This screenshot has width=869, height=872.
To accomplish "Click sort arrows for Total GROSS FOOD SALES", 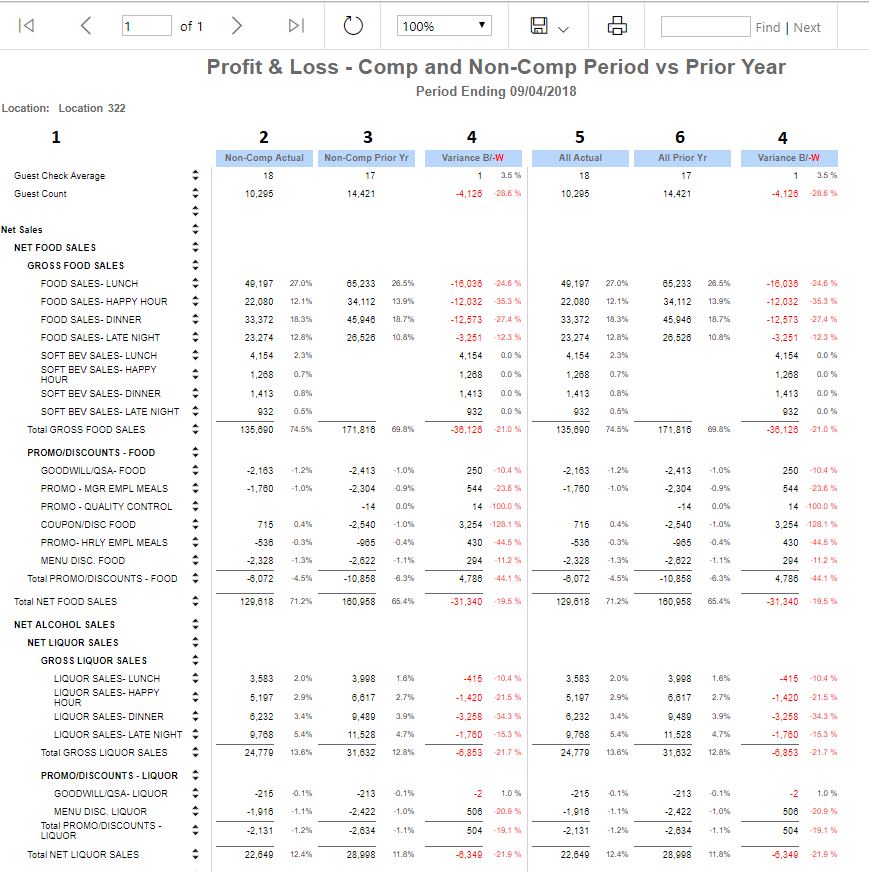I will point(195,429).
